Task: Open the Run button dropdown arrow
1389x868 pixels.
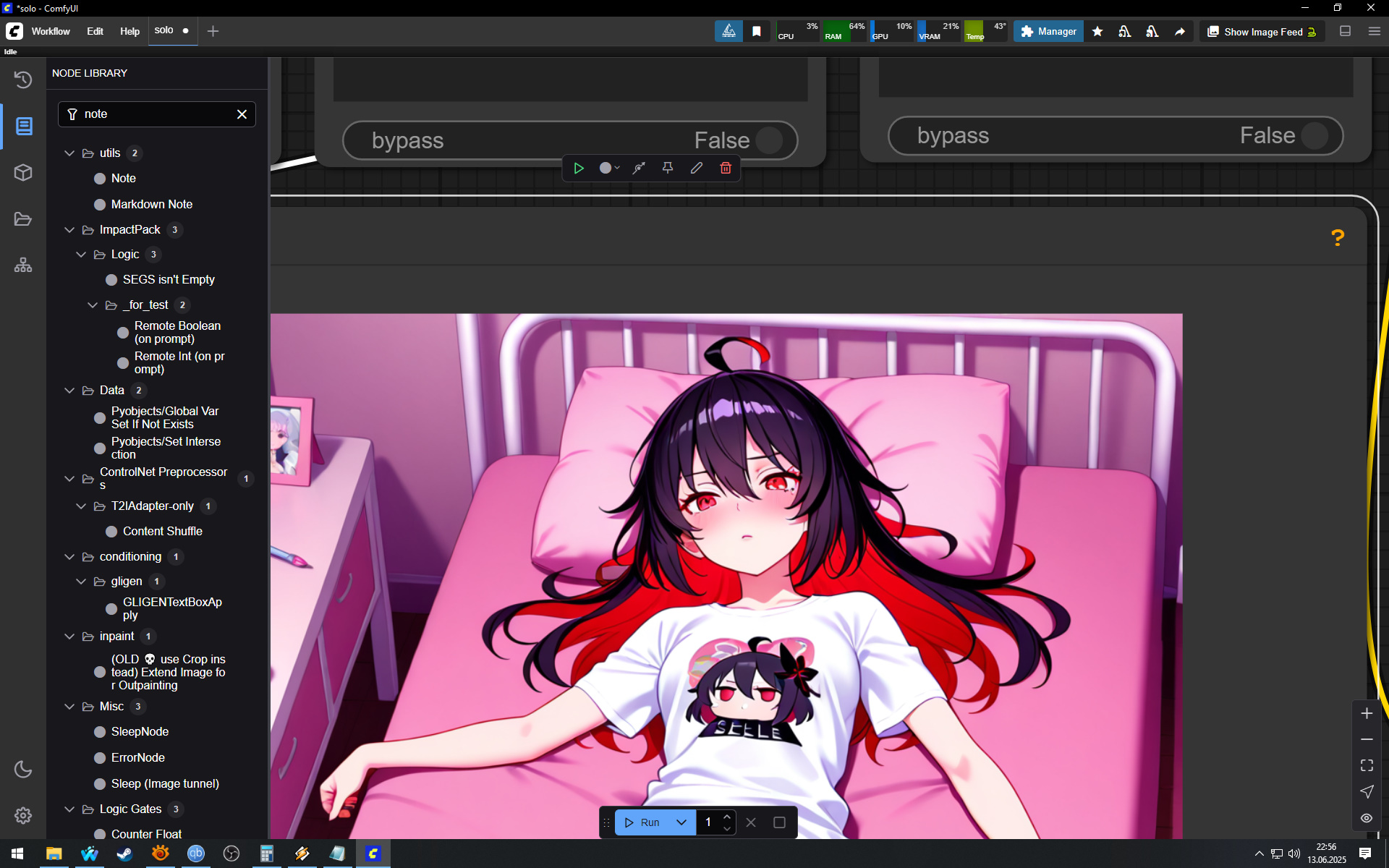Action: [681, 822]
